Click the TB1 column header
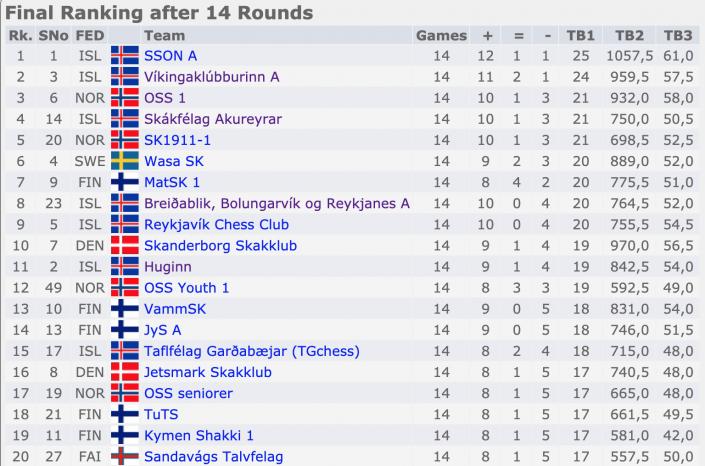 point(580,36)
